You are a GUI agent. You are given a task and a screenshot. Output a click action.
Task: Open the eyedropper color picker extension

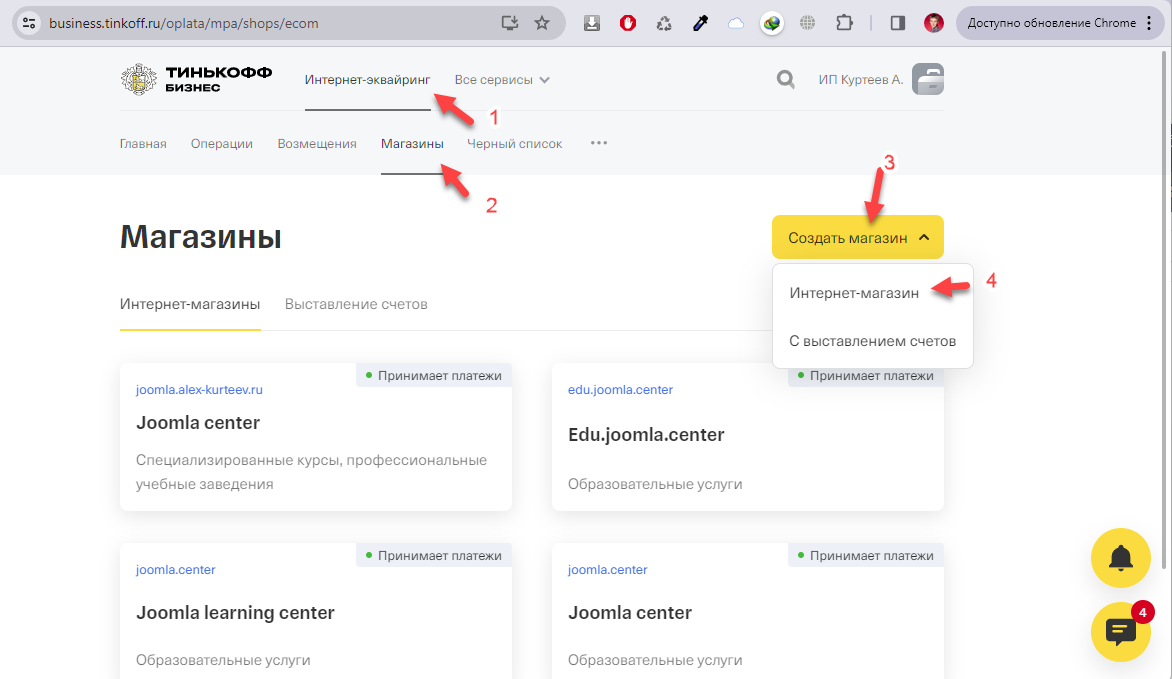(x=700, y=23)
